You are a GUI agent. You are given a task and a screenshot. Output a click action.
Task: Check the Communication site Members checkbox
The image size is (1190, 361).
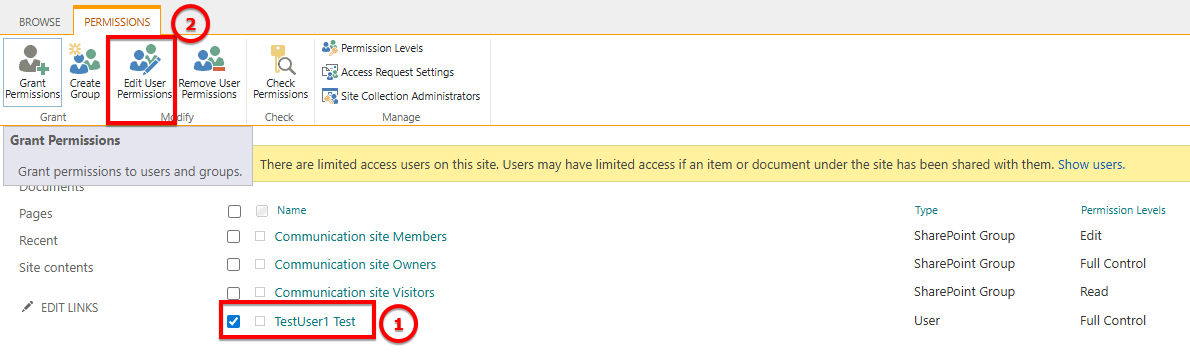point(235,237)
